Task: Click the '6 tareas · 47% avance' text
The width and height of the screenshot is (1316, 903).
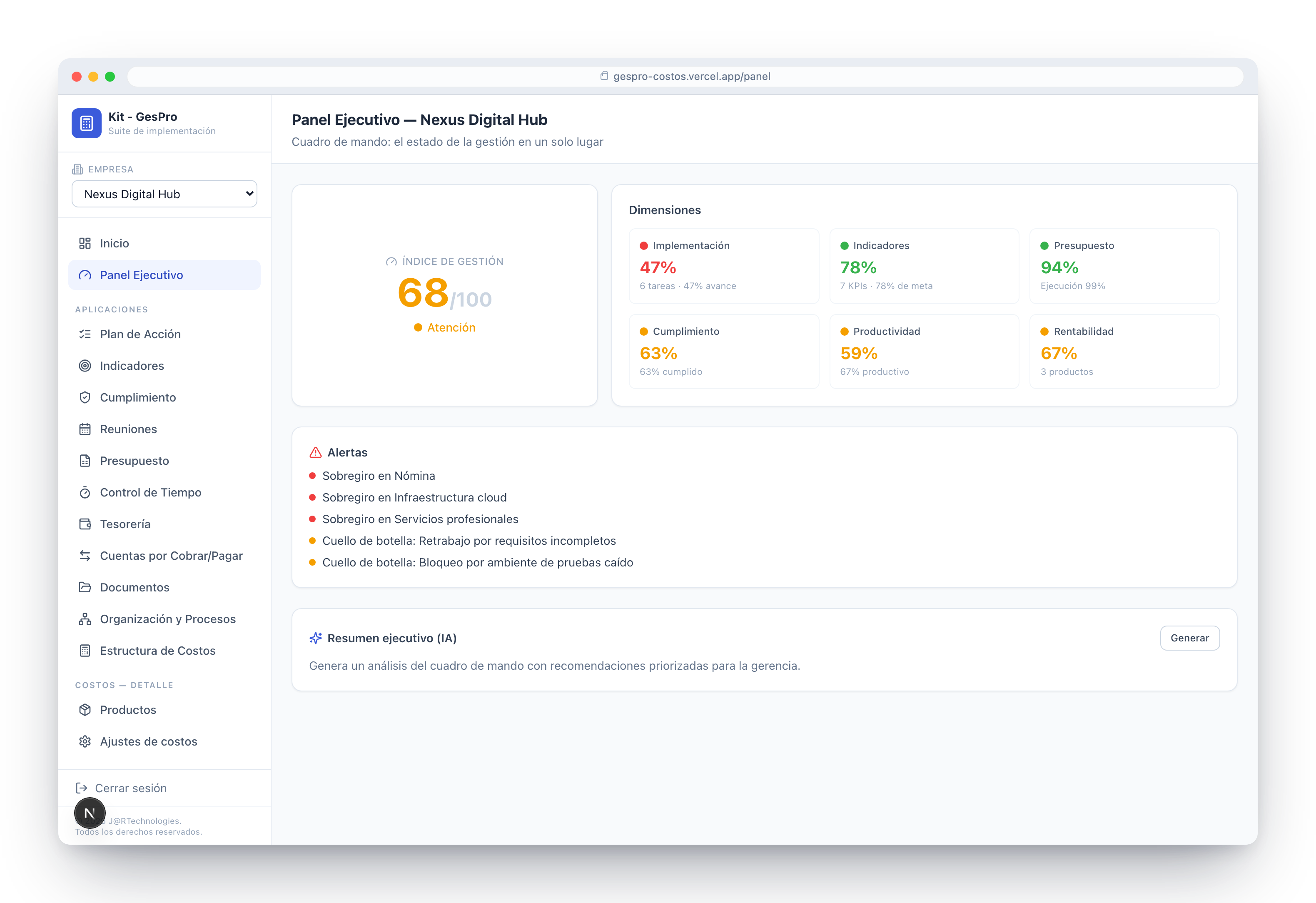Action: (x=688, y=286)
